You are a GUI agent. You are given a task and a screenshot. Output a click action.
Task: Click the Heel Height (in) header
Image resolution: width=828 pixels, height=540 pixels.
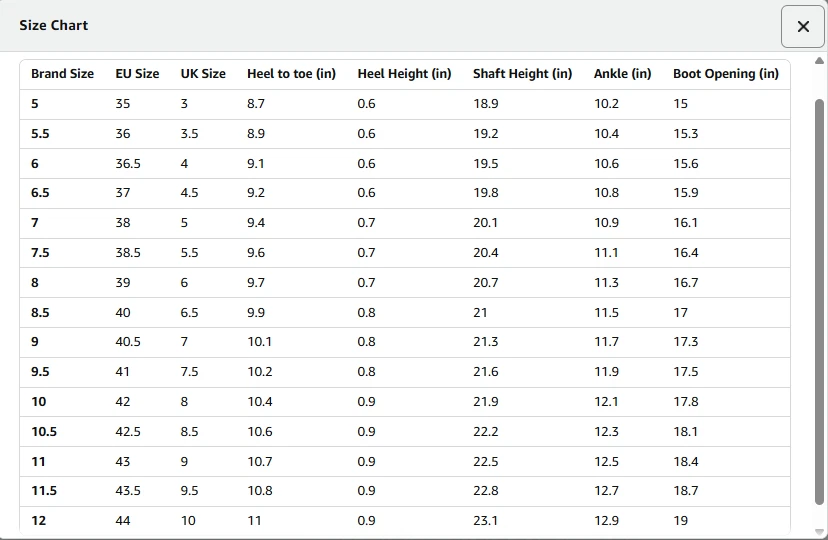[404, 74]
